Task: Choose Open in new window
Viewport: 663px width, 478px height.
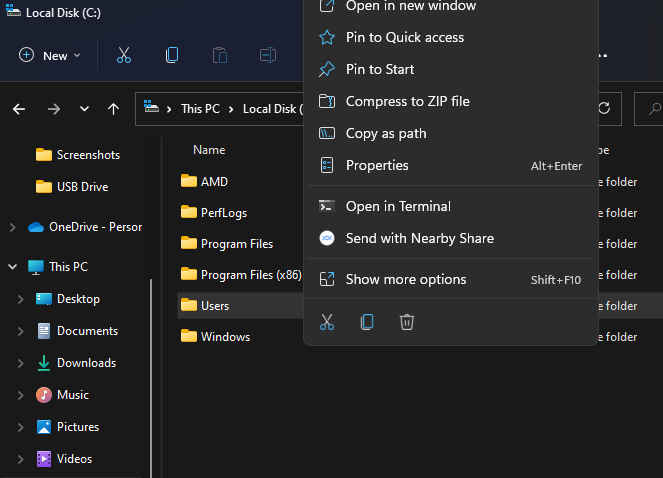Action: point(451,6)
